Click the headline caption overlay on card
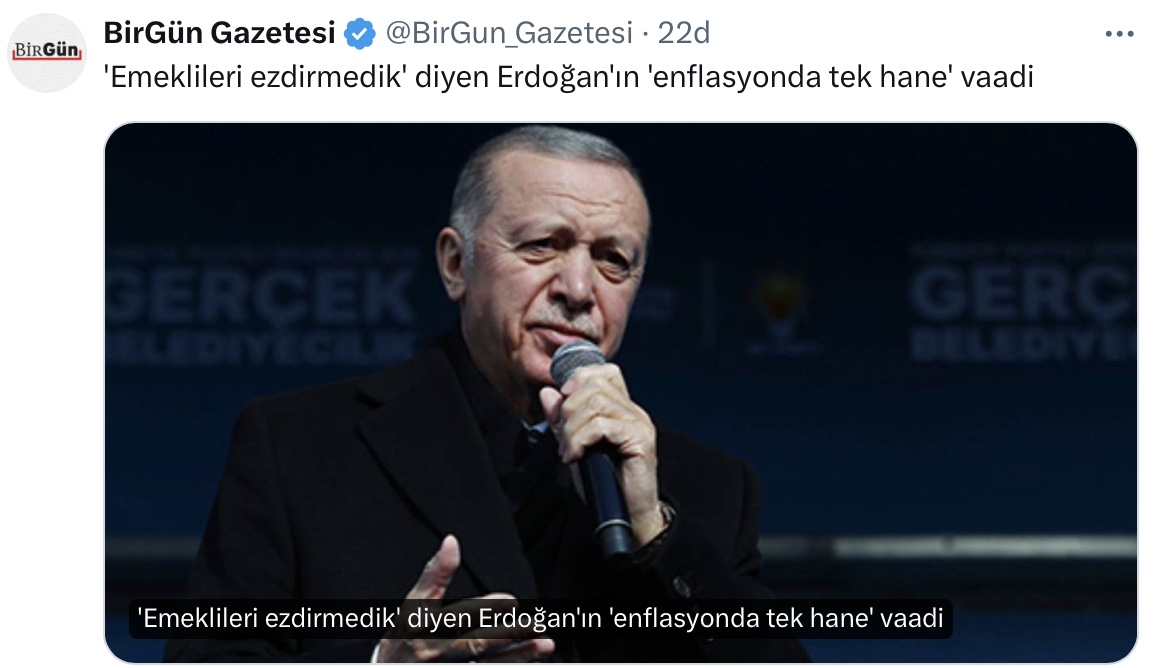1164x668 pixels. tap(540, 618)
